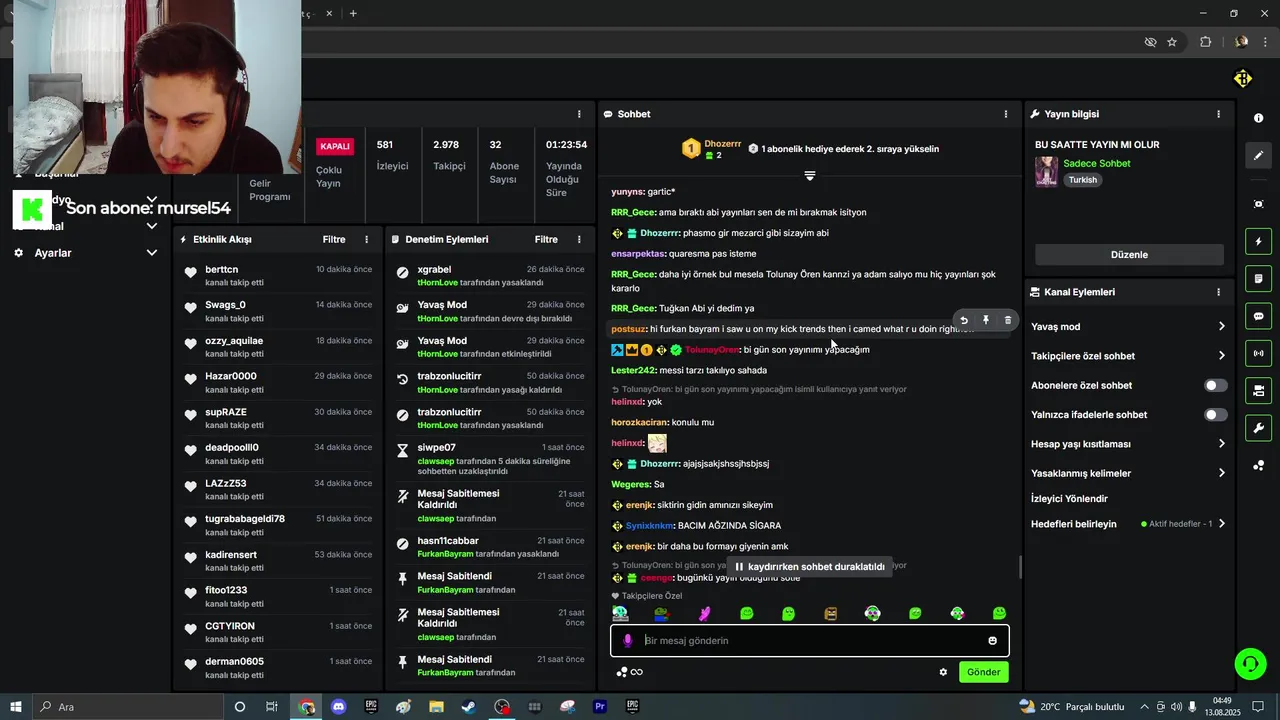
Task: Toggle the channel actions widget icon in sidebar
Action: [1258, 390]
